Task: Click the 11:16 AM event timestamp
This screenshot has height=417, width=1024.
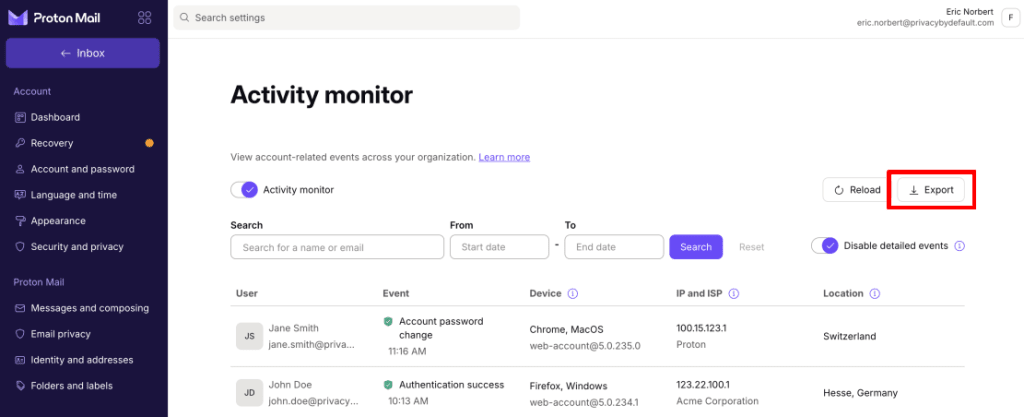Action: pyautogui.click(x=407, y=351)
